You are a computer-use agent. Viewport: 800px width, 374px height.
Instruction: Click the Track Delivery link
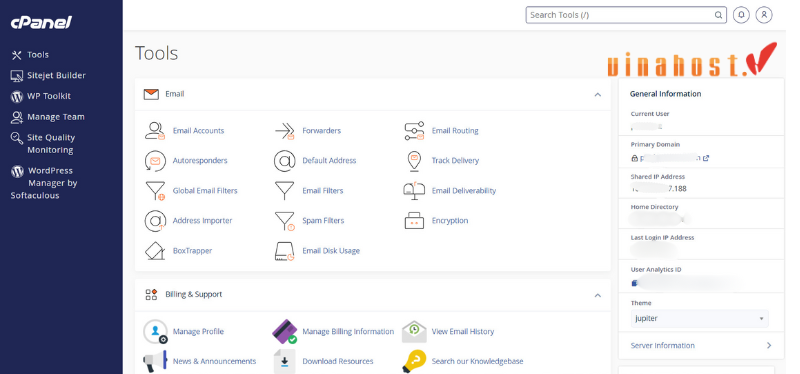[455, 161]
